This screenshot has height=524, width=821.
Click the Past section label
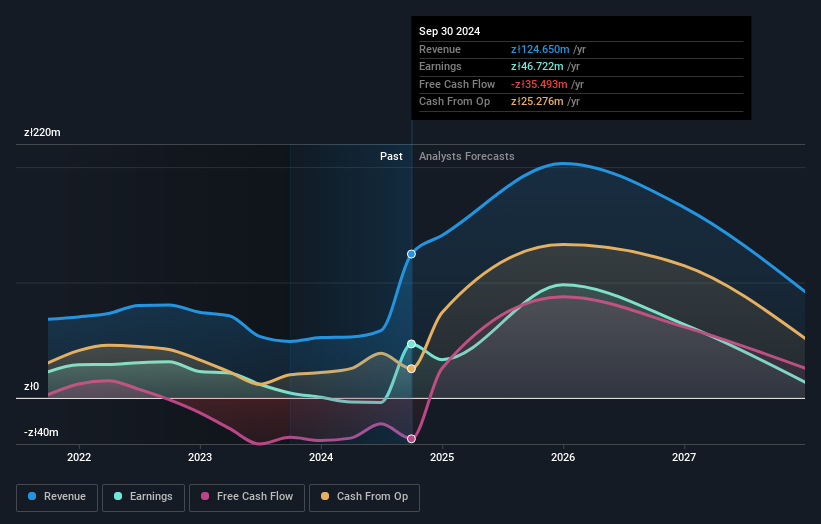tap(391, 157)
